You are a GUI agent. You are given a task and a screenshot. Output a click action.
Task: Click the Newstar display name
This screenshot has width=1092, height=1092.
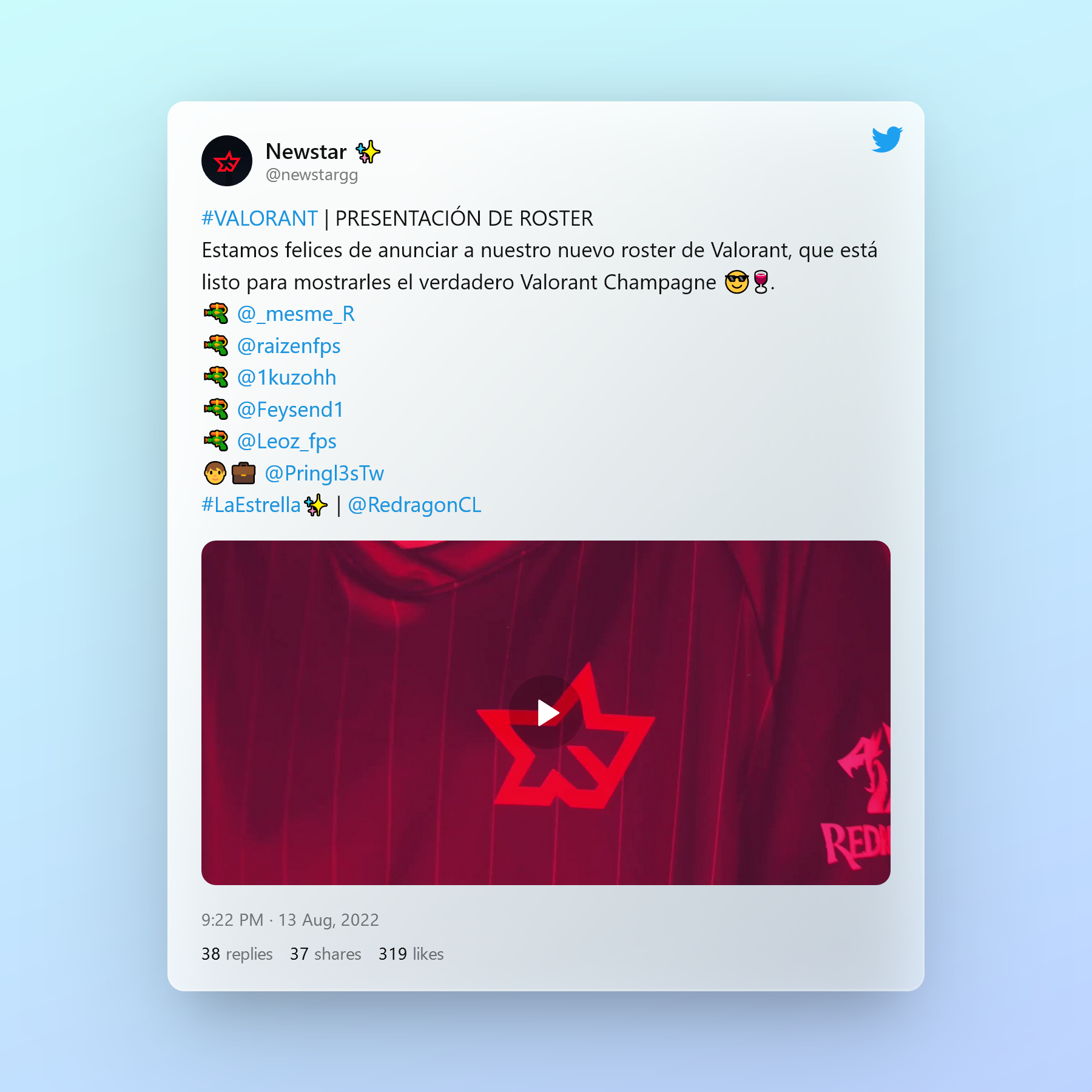click(306, 151)
